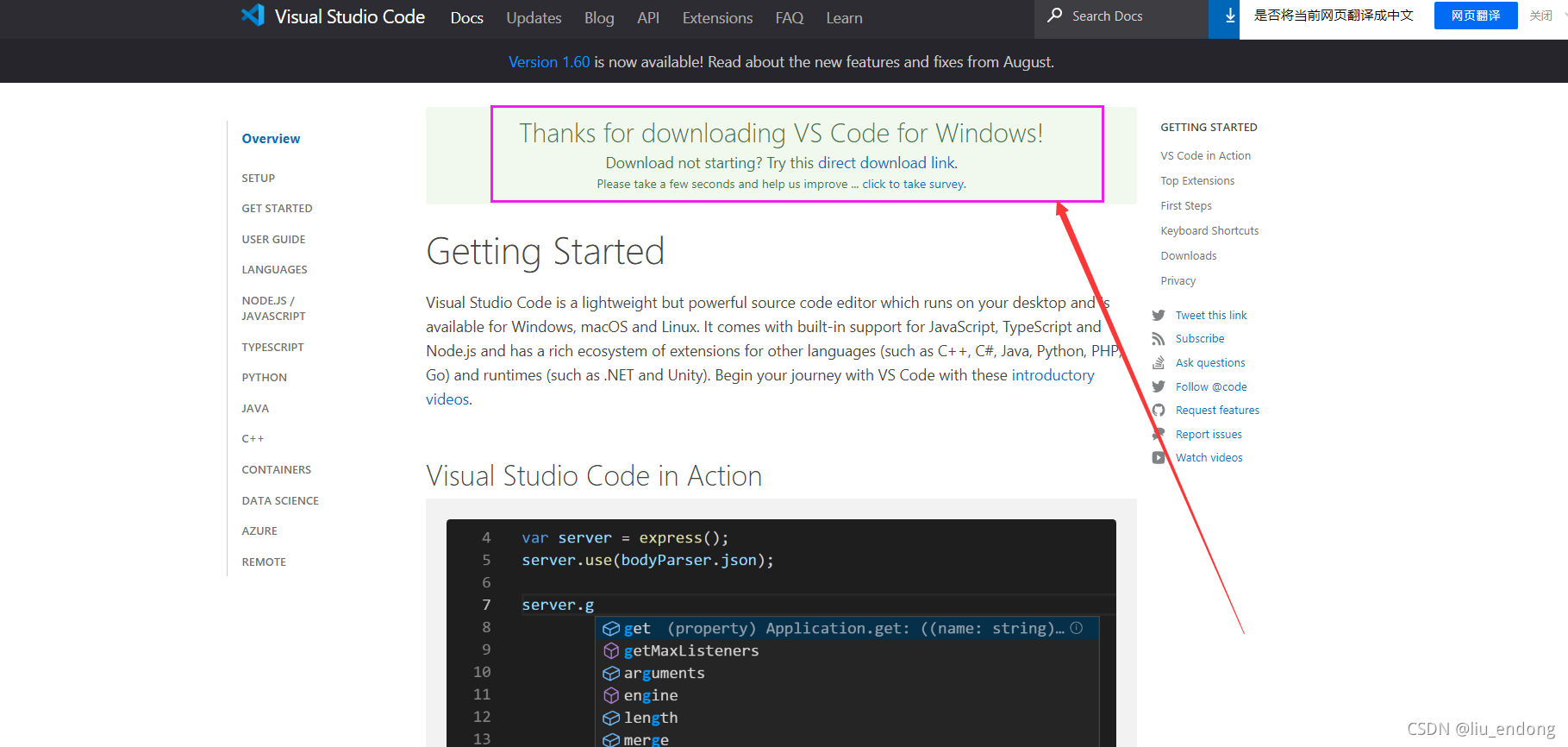
Task: Click the YouTube icon beside Watch videos
Action: pos(1159,458)
